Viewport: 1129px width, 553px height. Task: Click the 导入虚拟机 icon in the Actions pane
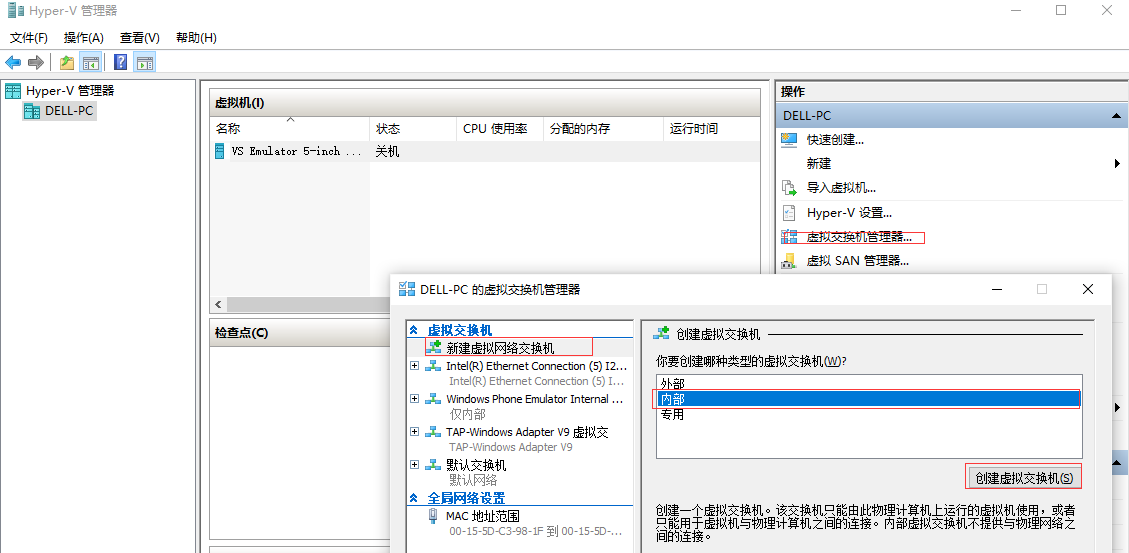[x=789, y=188]
